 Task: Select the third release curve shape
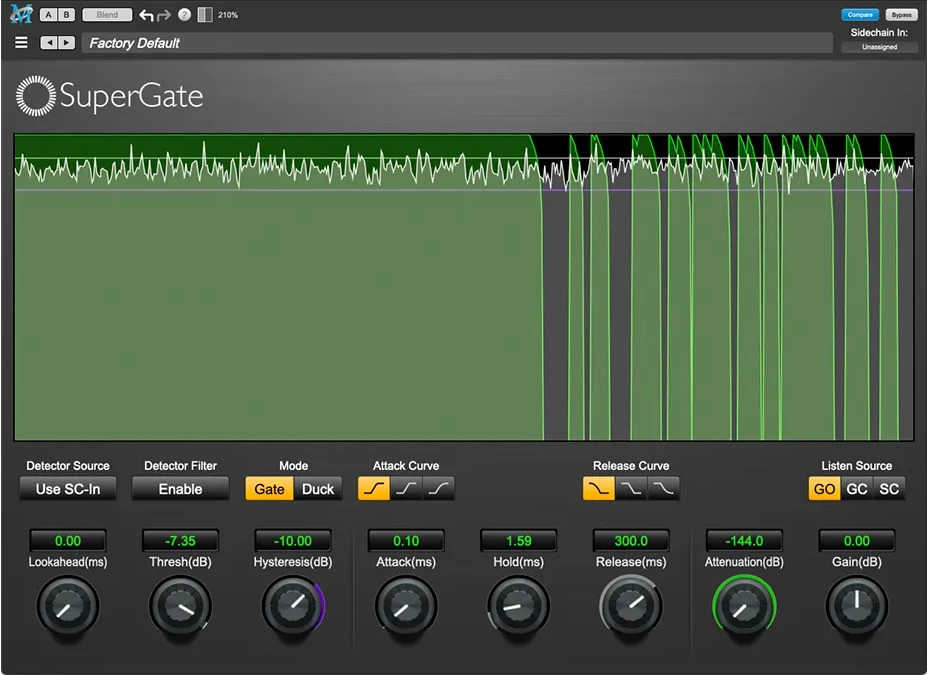[x=663, y=489]
